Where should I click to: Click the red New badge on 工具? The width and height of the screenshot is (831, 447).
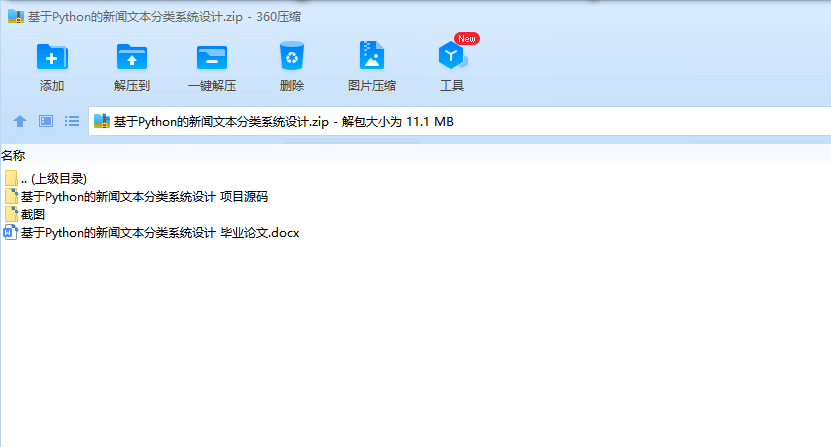pyautogui.click(x=466, y=39)
